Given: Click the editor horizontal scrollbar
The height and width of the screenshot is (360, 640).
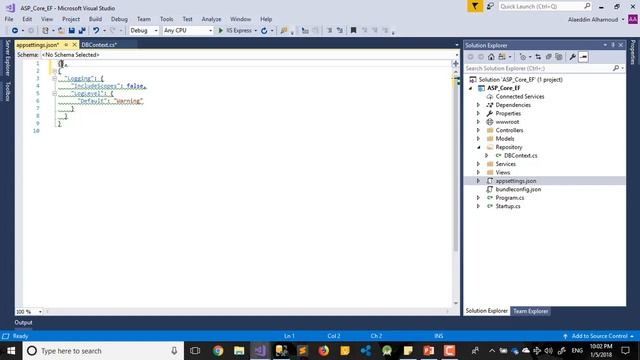Looking at the screenshot, I should click(247, 311).
